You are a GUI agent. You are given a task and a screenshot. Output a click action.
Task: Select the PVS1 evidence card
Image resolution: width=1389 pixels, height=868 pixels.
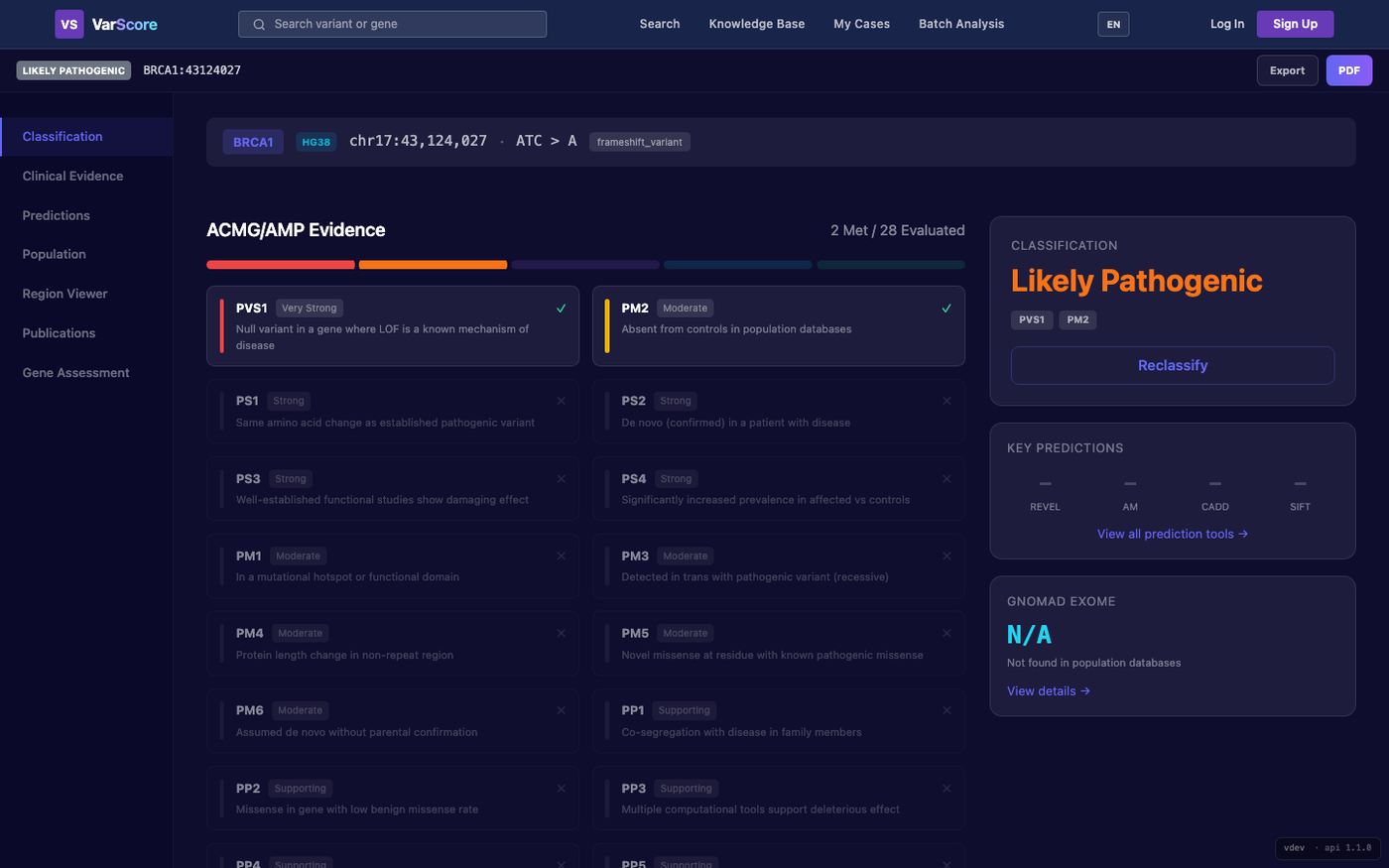(x=393, y=326)
